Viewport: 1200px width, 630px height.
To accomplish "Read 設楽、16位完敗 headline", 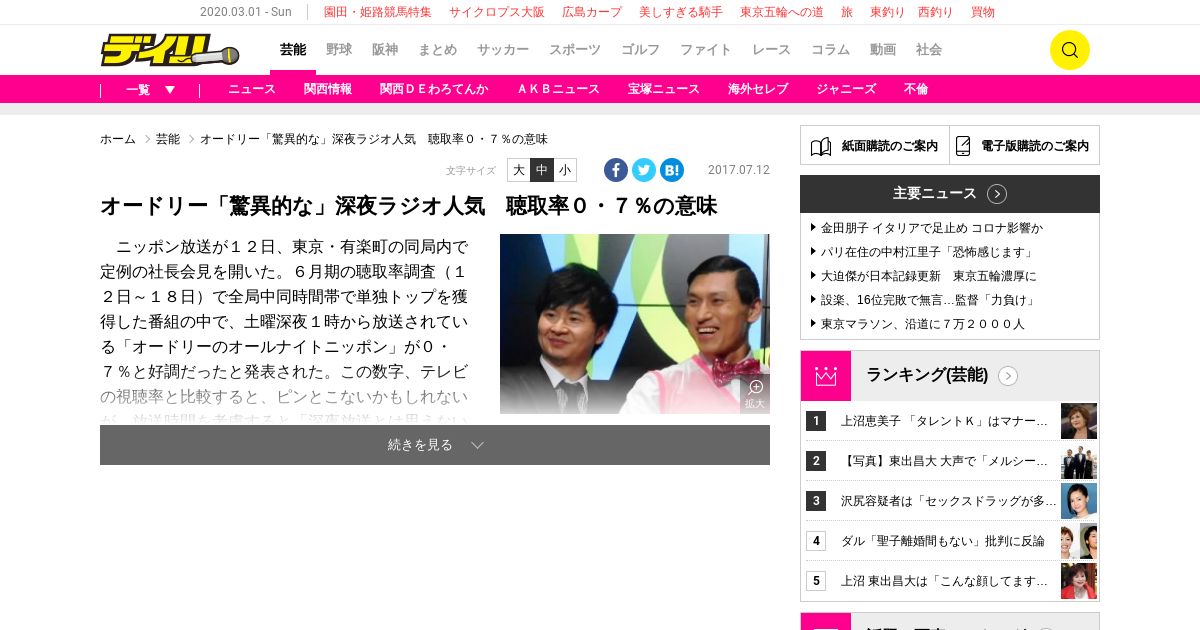I will click(929, 300).
